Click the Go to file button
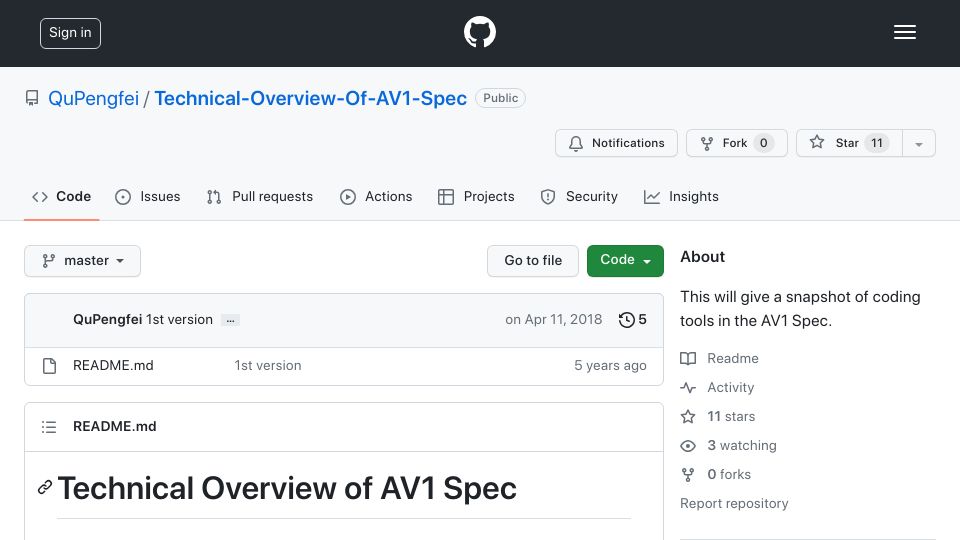This screenshot has width=960, height=540. 533,261
